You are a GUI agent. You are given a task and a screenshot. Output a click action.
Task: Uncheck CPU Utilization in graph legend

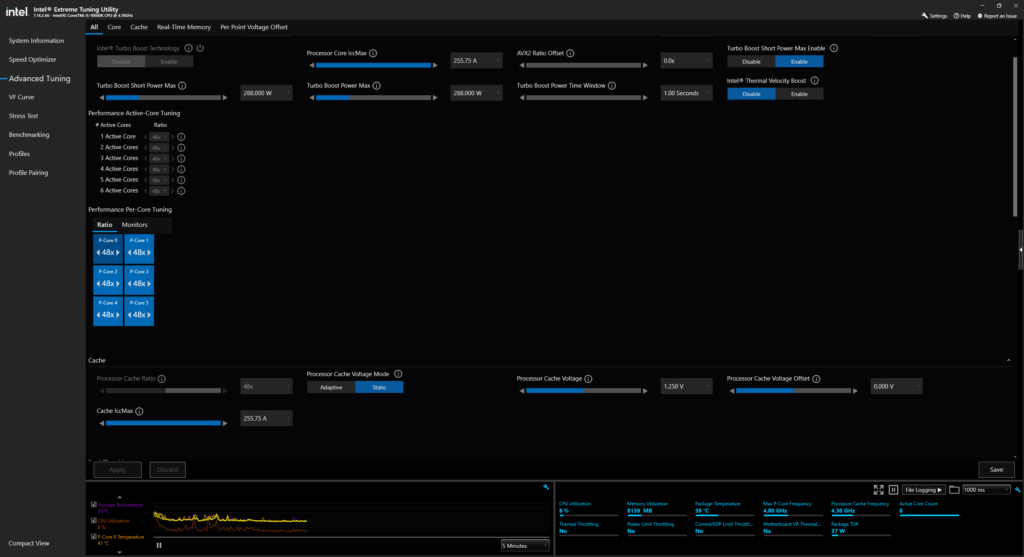click(x=94, y=520)
